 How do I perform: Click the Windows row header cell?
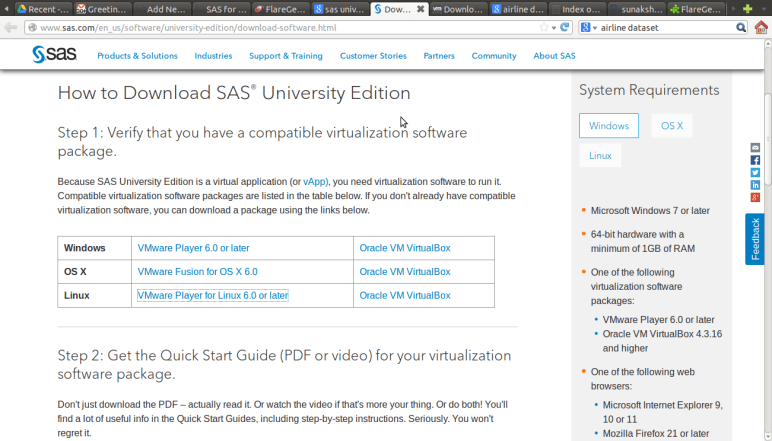point(95,248)
